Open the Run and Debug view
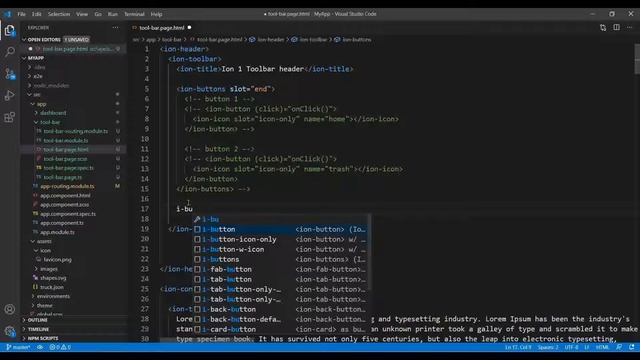The image size is (640, 360). coord(10,96)
